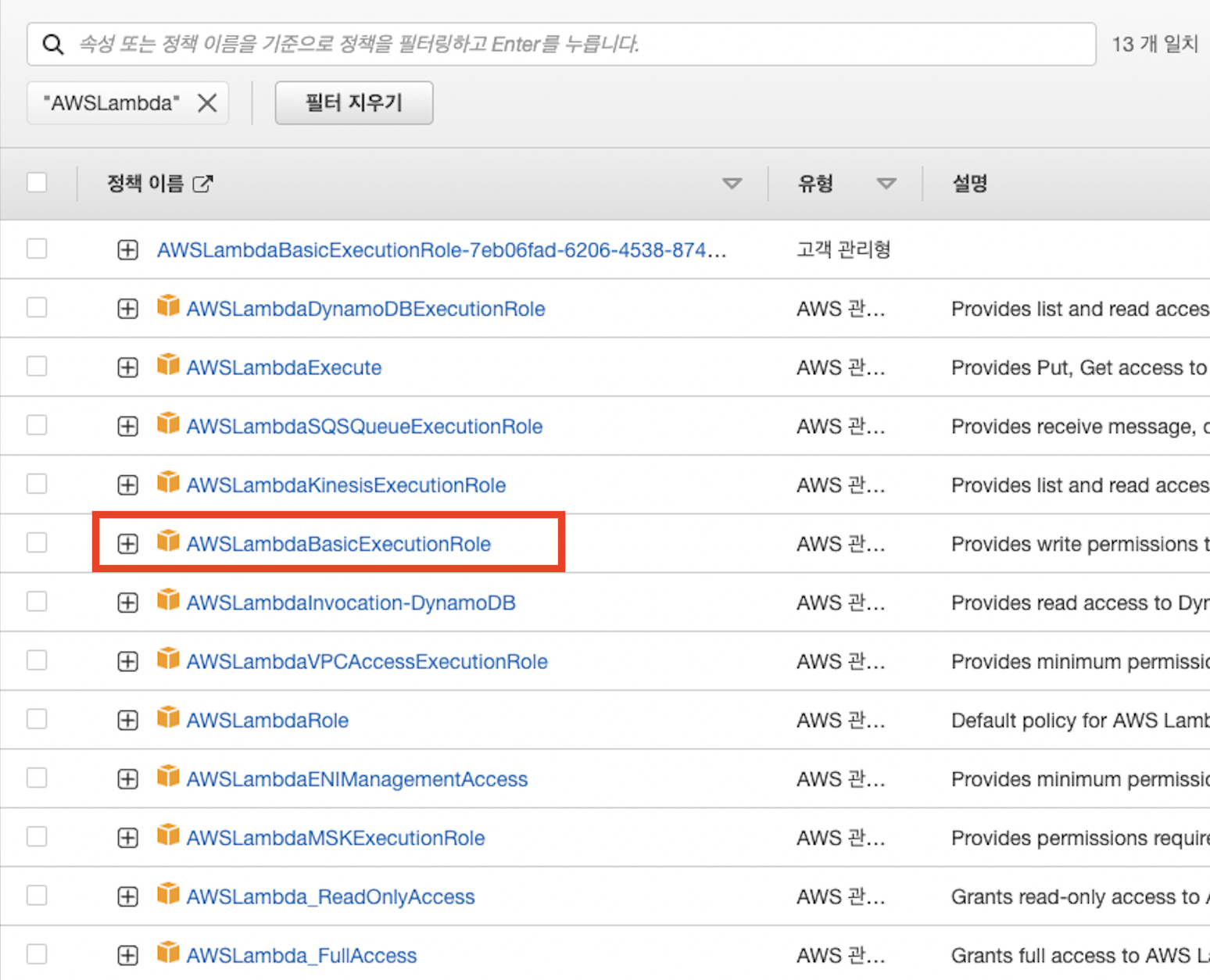1210x980 pixels.
Task: Remove the "AWSLambda" filter chip
Action: click(x=207, y=103)
